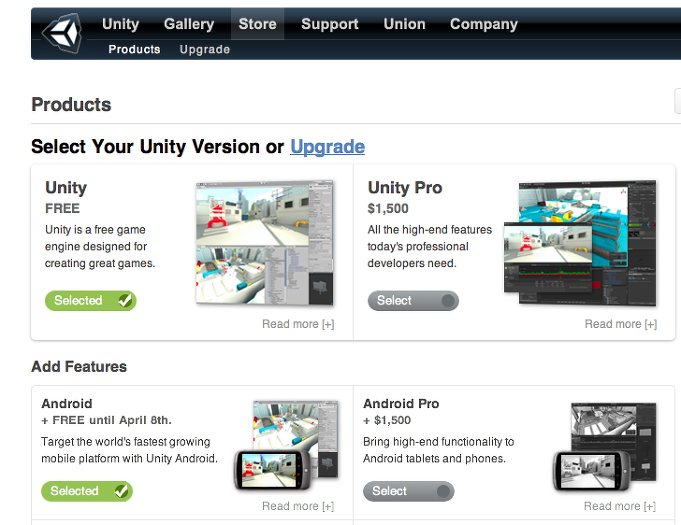Click the Unity nav menu item
The image size is (681, 525).
pyautogui.click(x=120, y=24)
